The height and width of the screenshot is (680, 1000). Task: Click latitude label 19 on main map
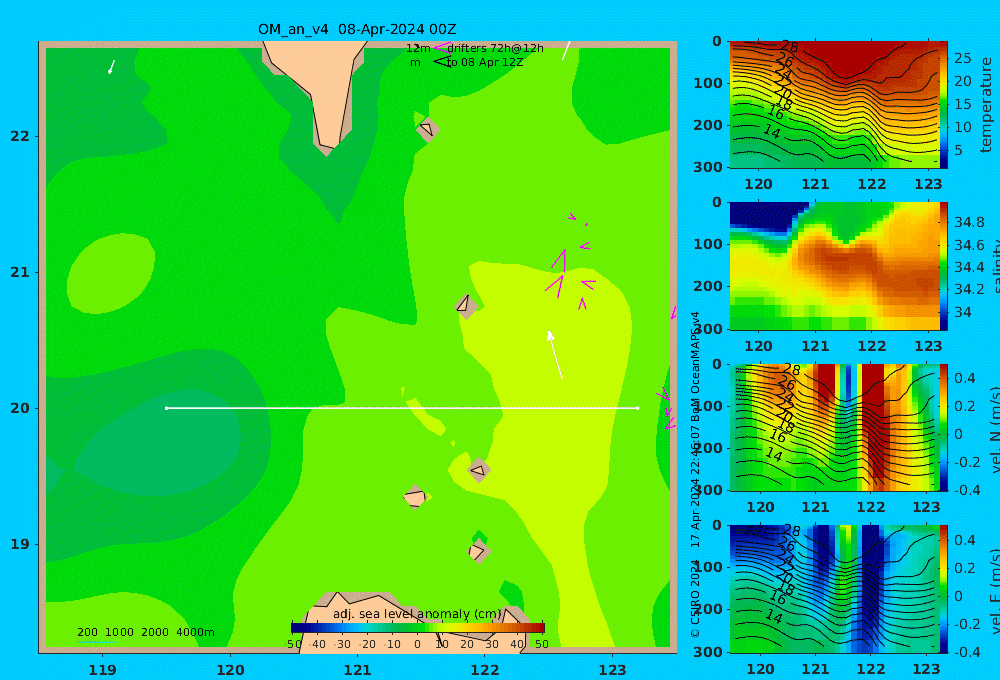coord(20,544)
